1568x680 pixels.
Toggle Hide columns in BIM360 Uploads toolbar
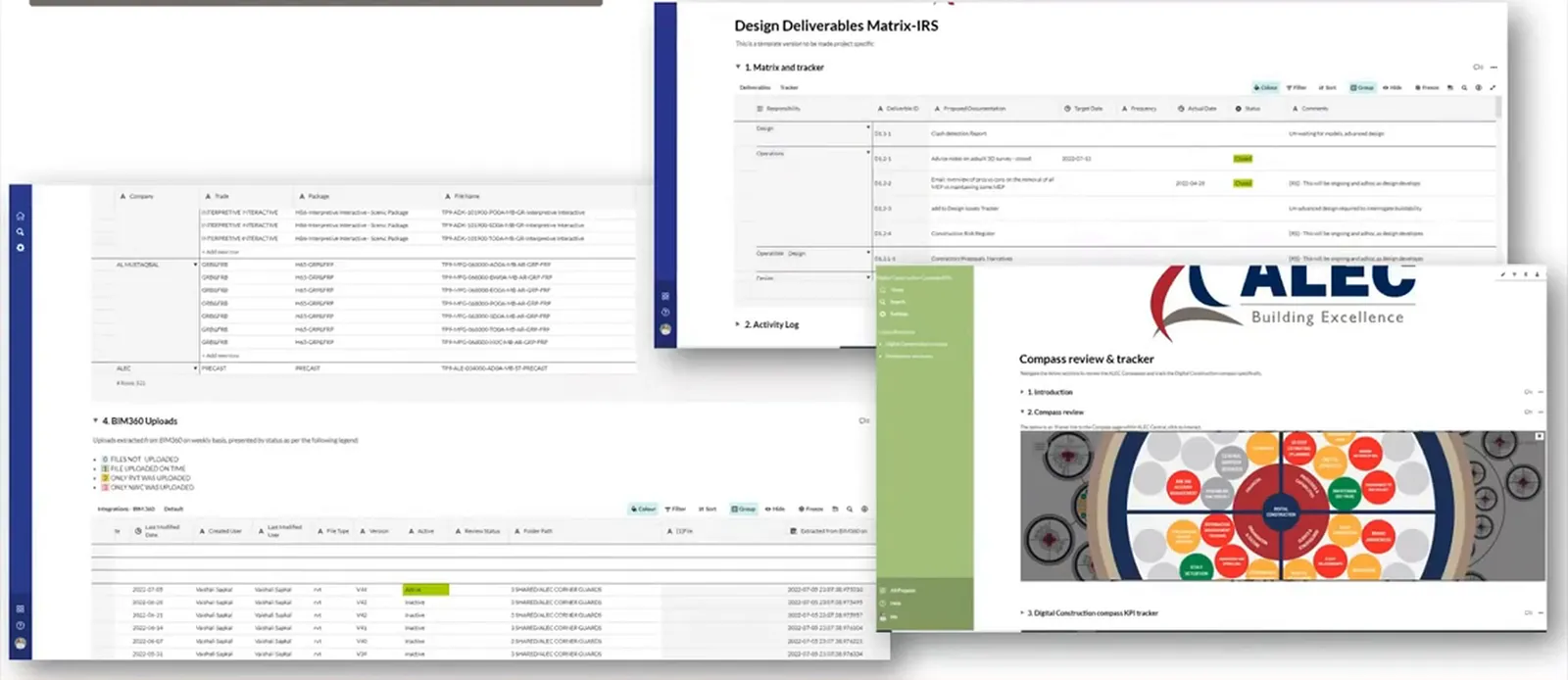click(775, 510)
